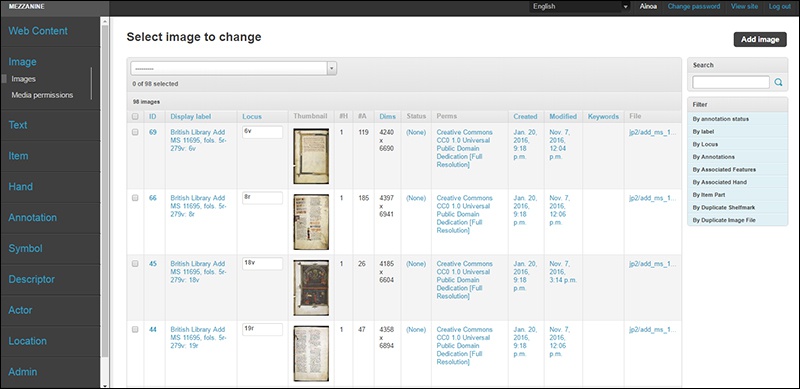Click the thumbnail of folio 6v

point(311,156)
